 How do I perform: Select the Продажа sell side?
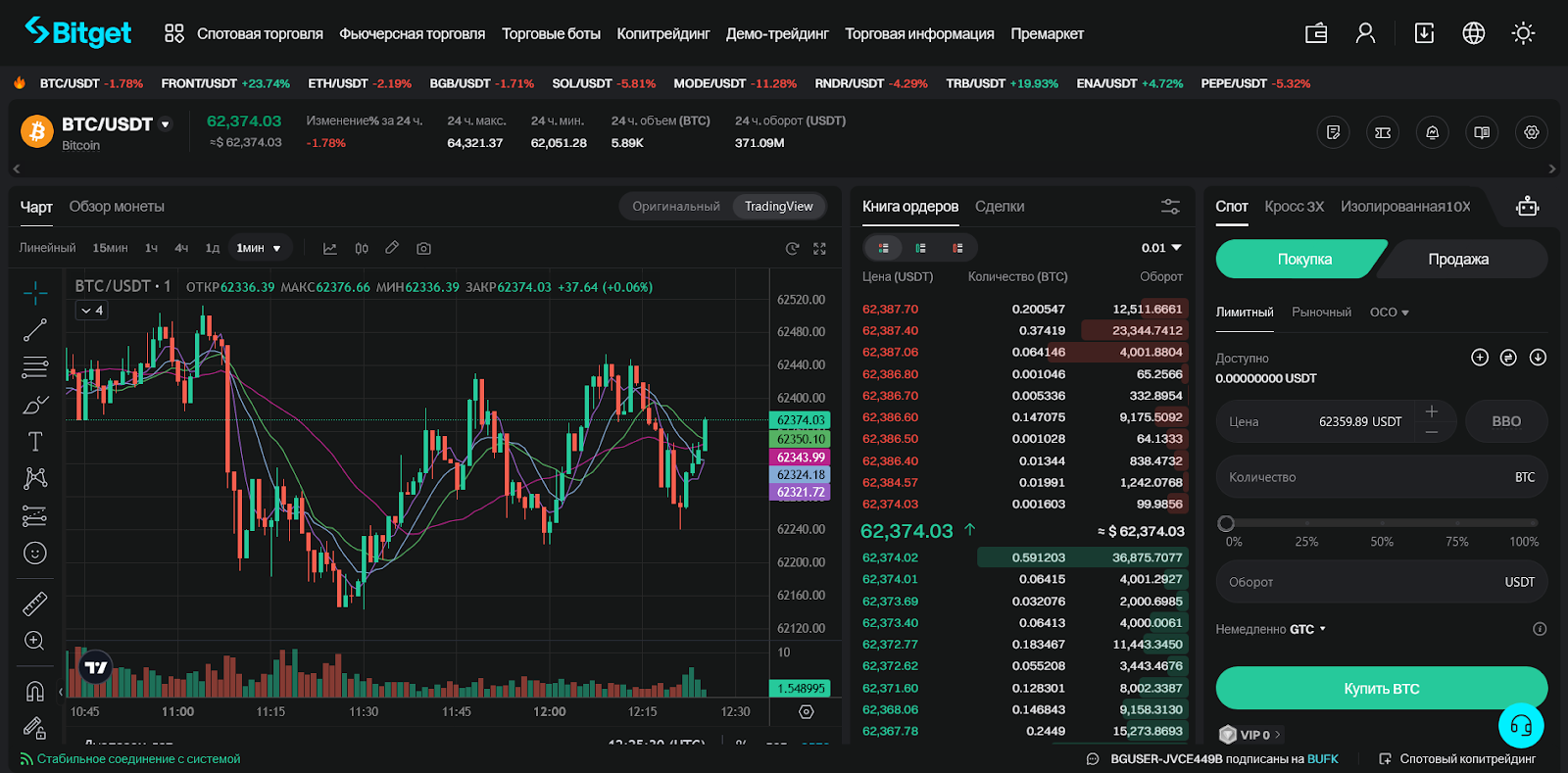[1458, 259]
